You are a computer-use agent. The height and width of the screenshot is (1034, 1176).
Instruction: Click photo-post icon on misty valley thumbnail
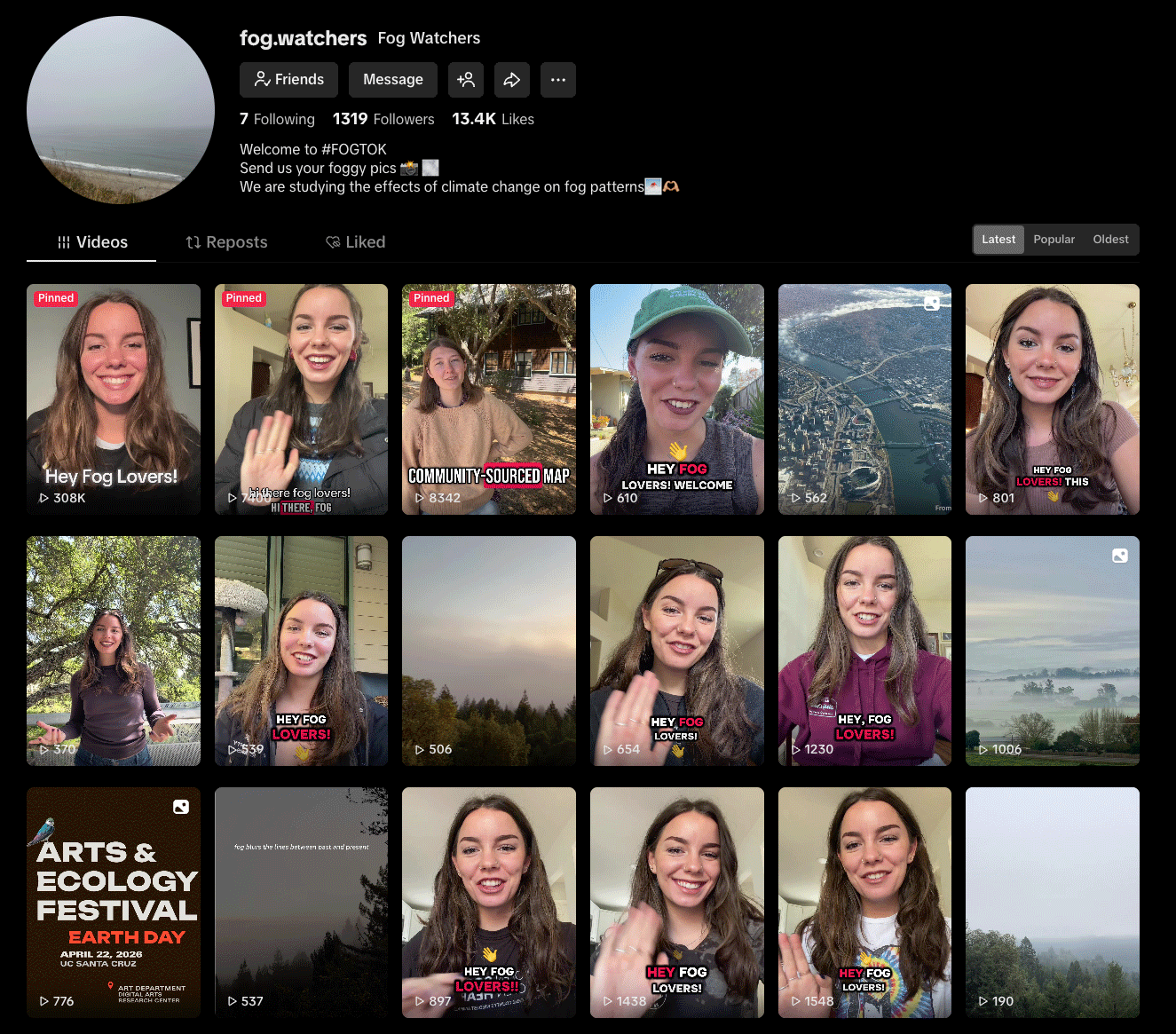[1120, 556]
